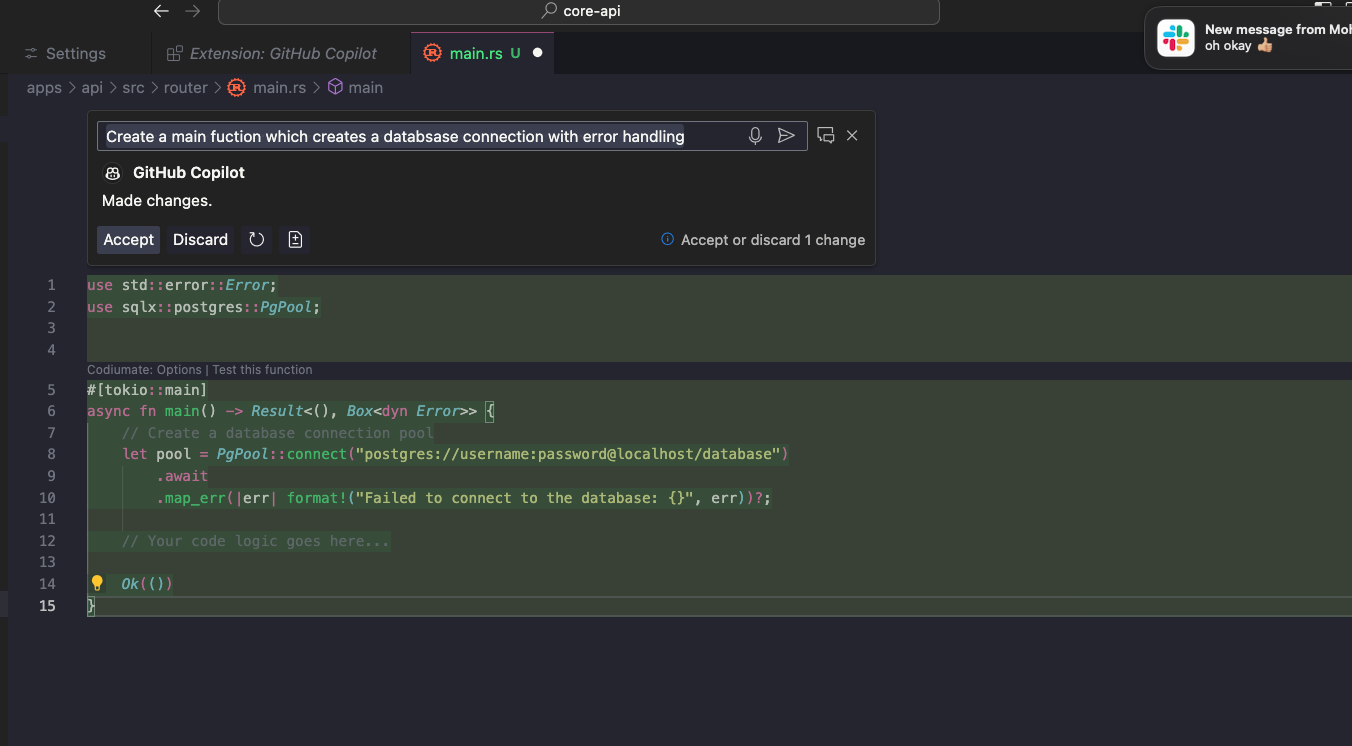This screenshot has height=746, width=1352.
Task: Click the main.rs breadcrumb file
Action: (279, 88)
